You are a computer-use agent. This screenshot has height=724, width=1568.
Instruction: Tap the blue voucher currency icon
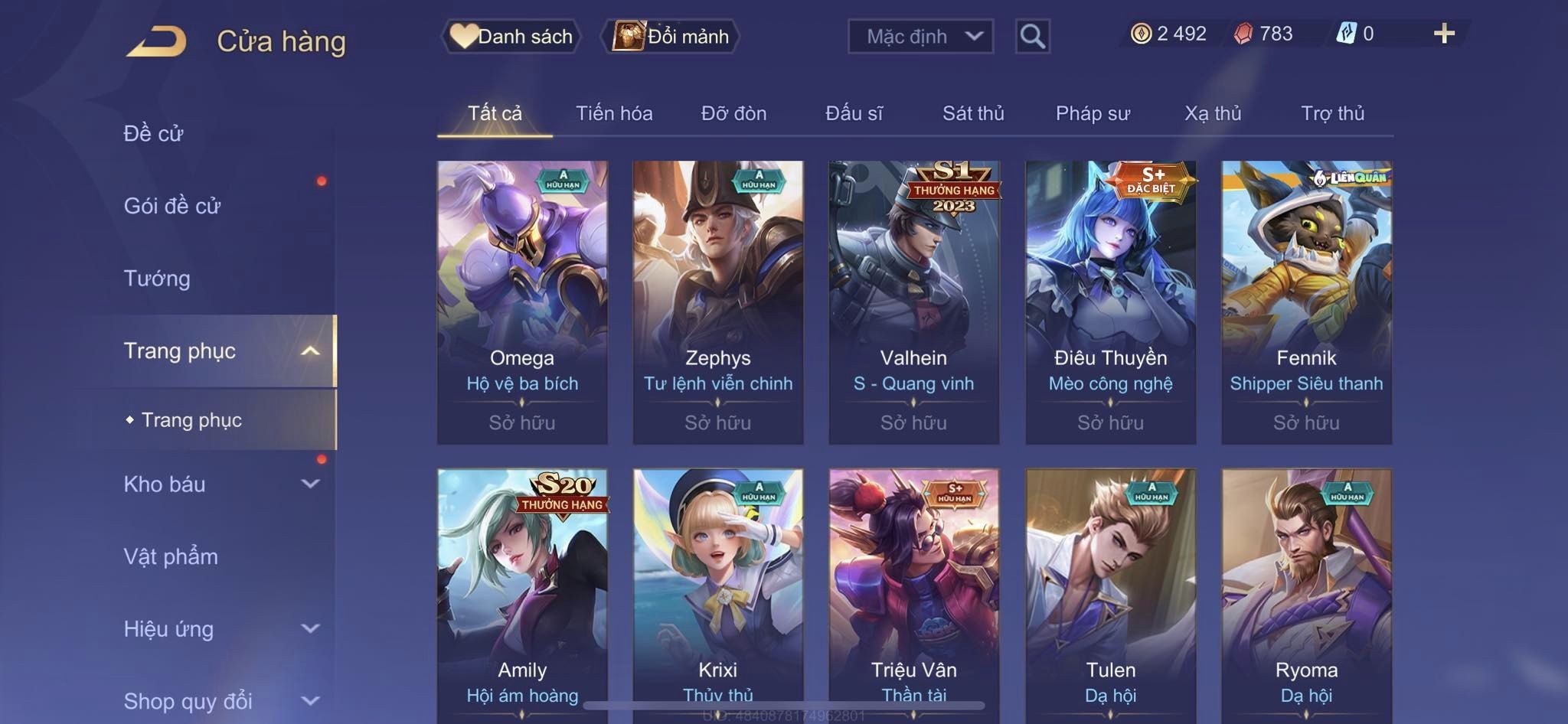pyautogui.click(x=1346, y=34)
